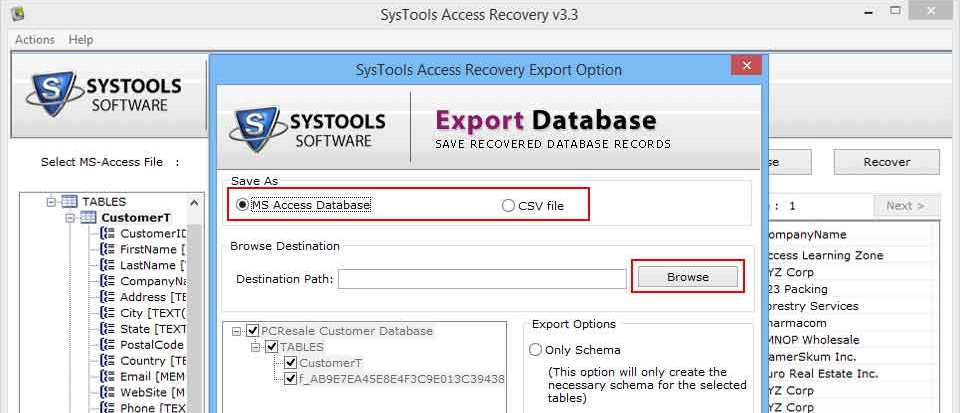Click the PostalCode field icon
Screen dimensions: 960x413
pyautogui.click(x=107, y=344)
